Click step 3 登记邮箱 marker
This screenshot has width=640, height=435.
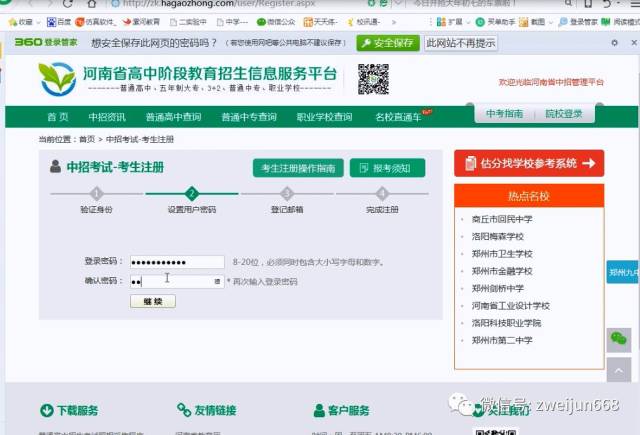point(287,193)
